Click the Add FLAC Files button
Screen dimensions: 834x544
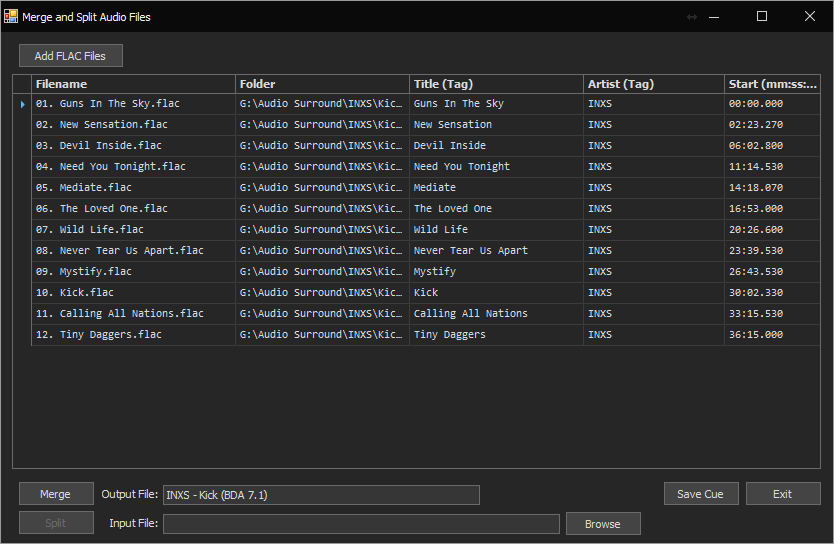(x=70, y=56)
